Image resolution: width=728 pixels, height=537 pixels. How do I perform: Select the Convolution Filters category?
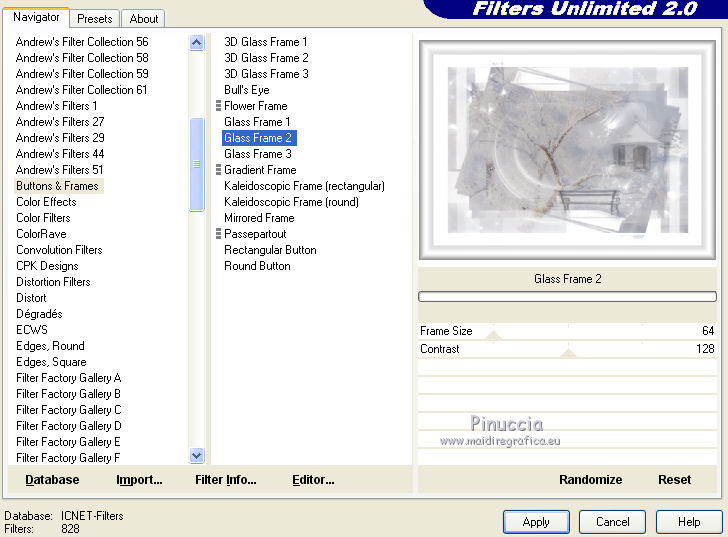click(59, 250)
